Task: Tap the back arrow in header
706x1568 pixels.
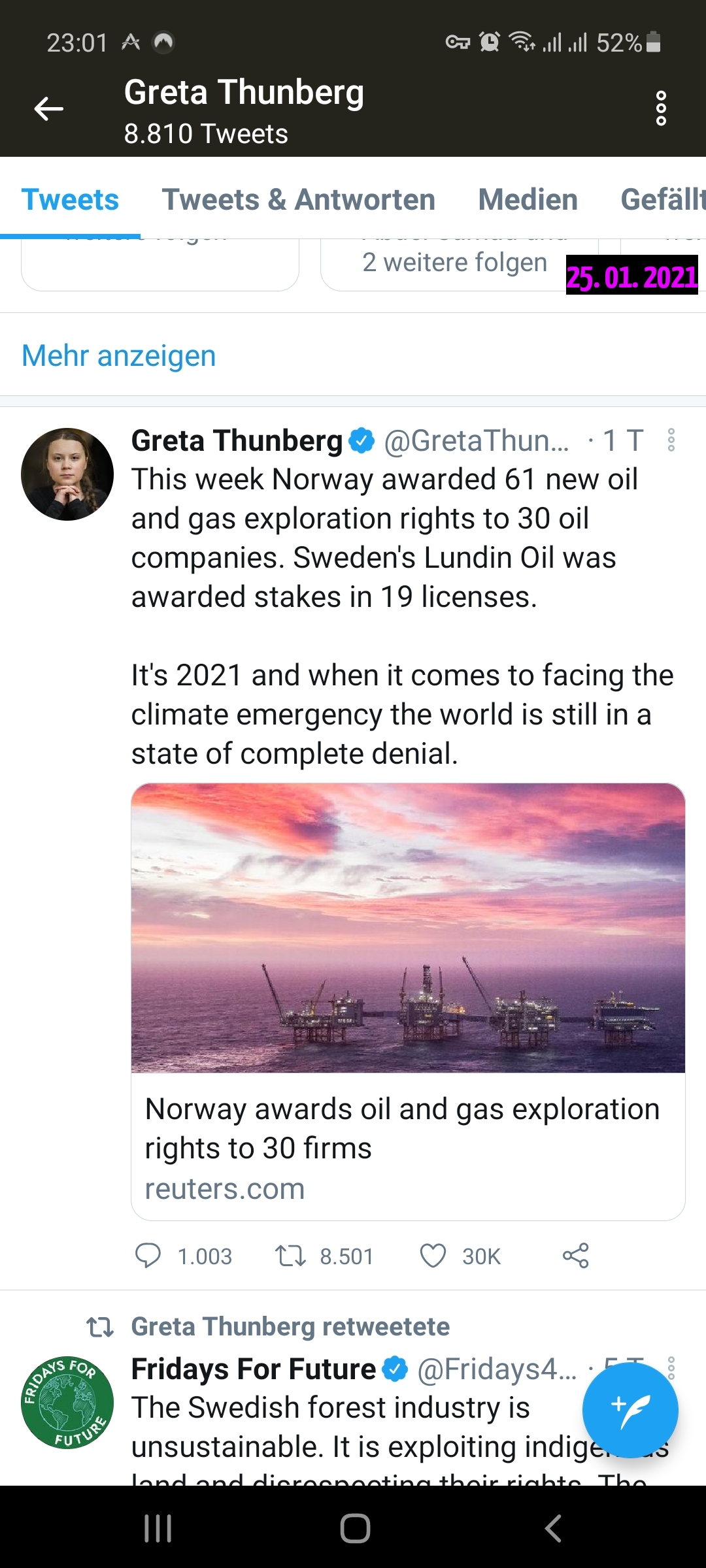Action: 49,108
